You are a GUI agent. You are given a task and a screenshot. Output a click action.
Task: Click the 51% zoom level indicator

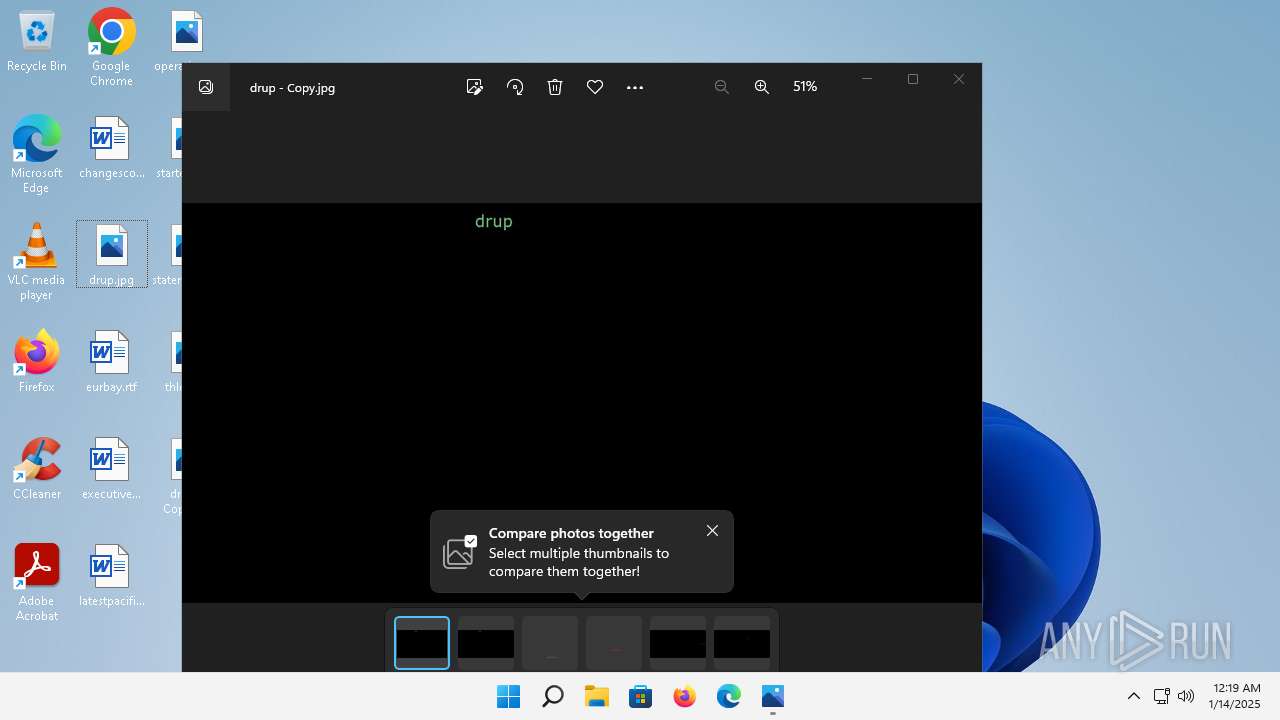805,87
